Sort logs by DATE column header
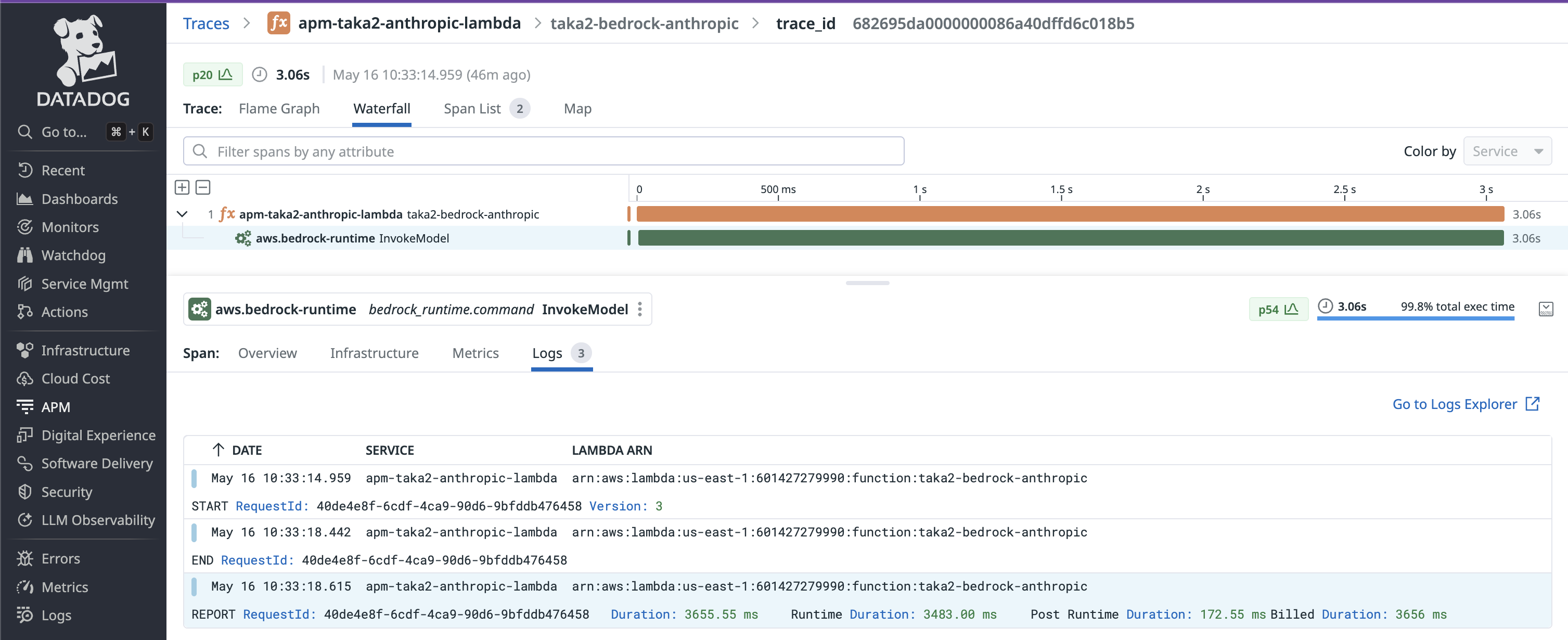 pyautogui.click(x=246, y=450)
